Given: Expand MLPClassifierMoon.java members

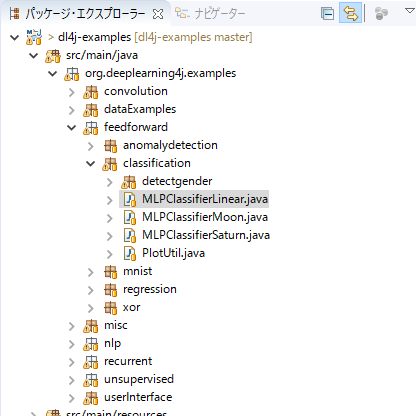Looking at the screenshot, I should pos(110,218).
